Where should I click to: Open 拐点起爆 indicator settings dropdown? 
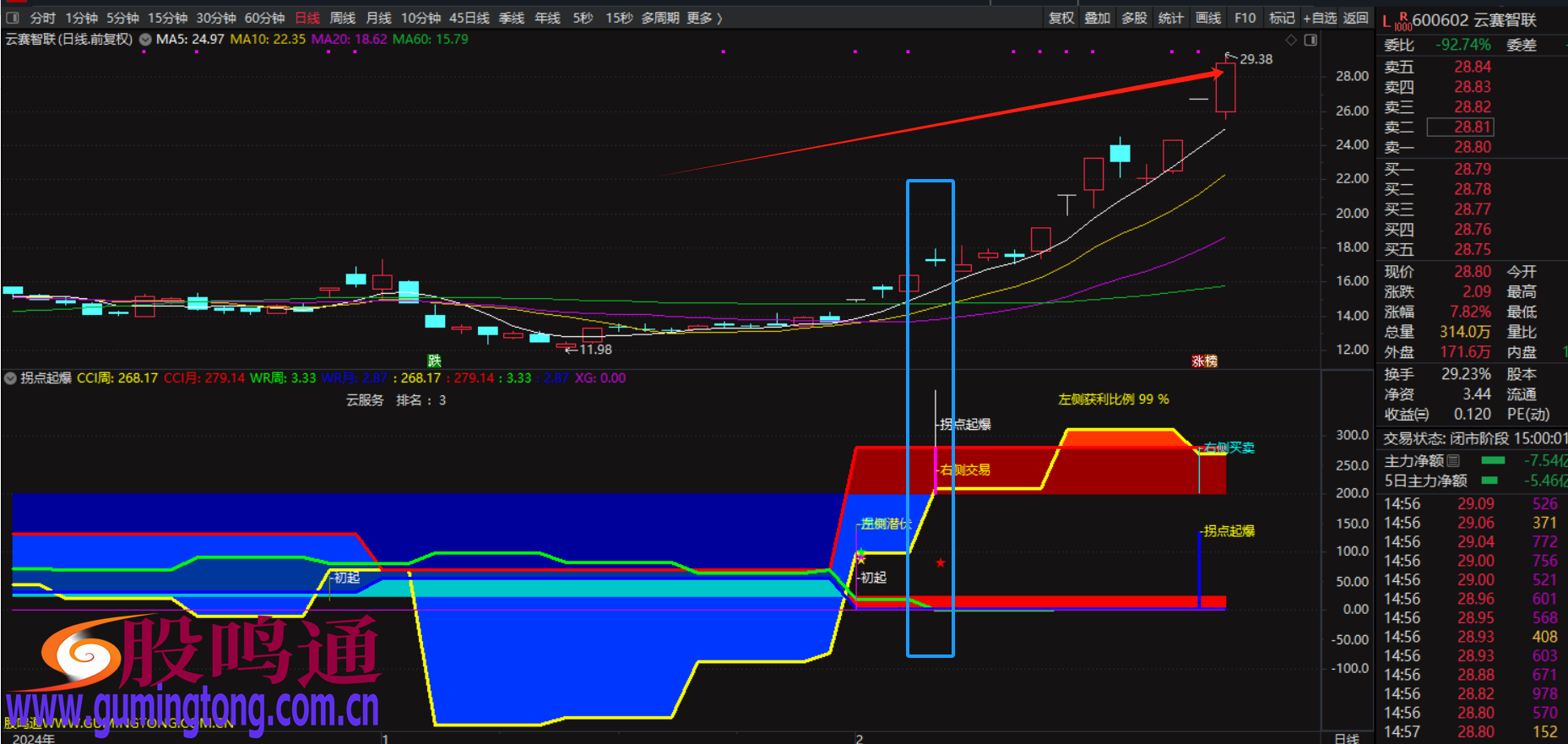point(10,378)
